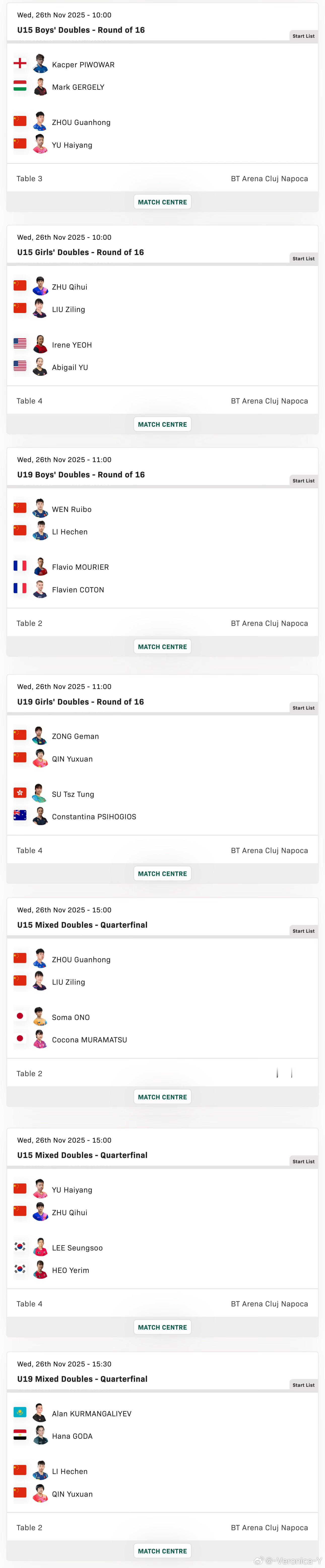Viewport: 325px width, 1568px height.
Task: Click the Korea flag beside LEE Seungsoo
Action: tap(20, 1247)
